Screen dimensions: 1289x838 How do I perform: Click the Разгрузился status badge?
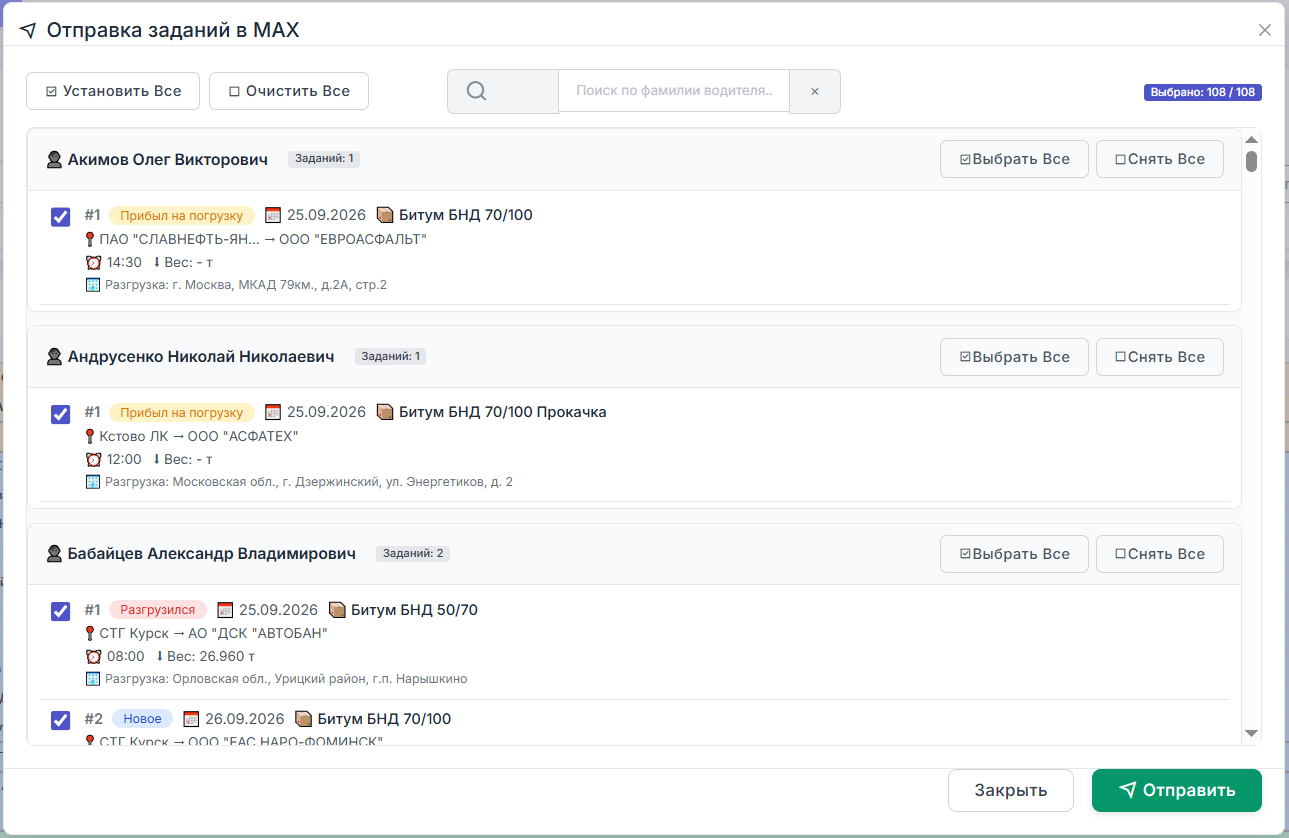158,610
